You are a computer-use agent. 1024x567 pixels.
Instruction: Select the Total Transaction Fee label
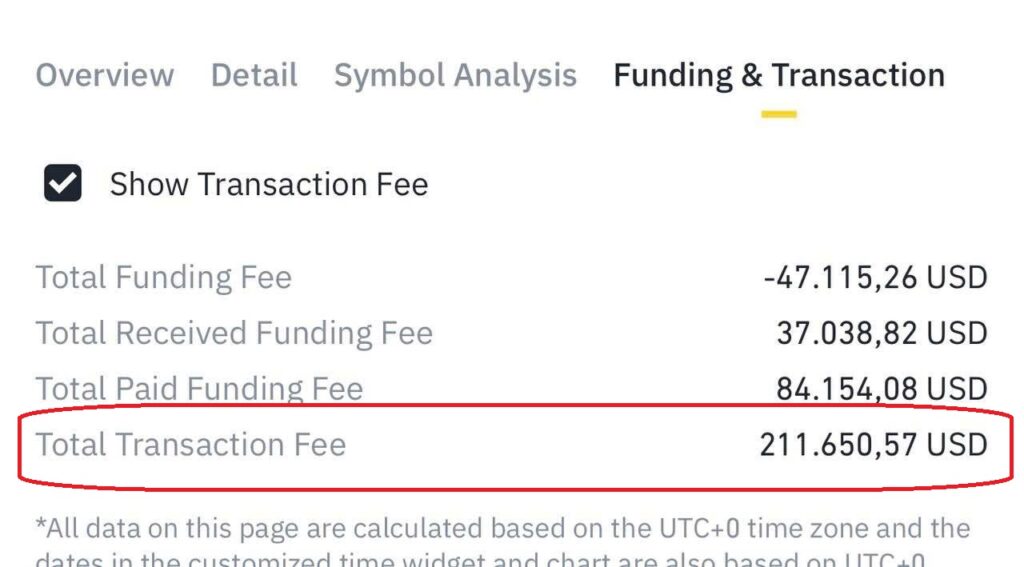tap(191, 445)
